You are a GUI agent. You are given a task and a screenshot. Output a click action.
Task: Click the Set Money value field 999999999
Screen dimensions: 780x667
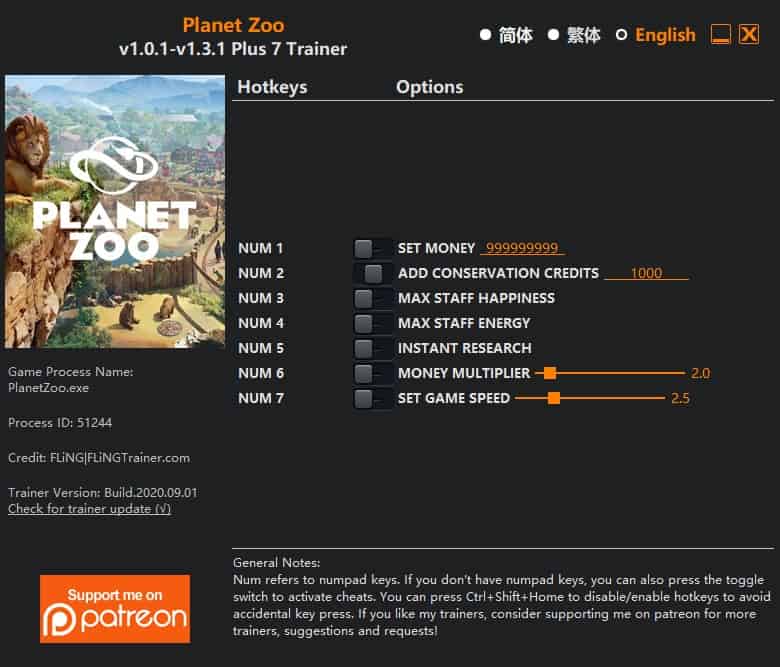pyautogui.click(x=522, y=248)
